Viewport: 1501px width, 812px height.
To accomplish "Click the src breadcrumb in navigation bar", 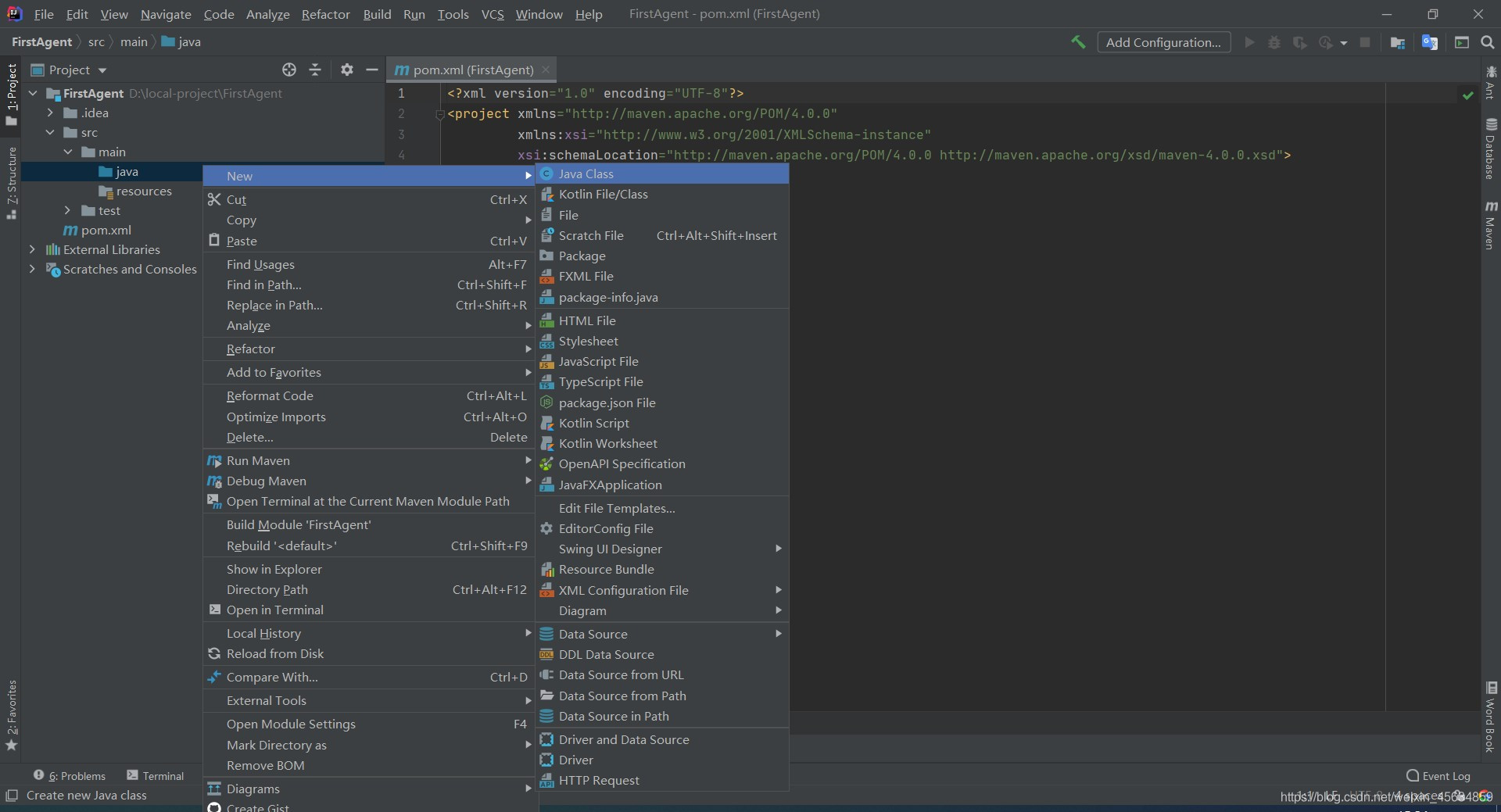I will 96,42.
